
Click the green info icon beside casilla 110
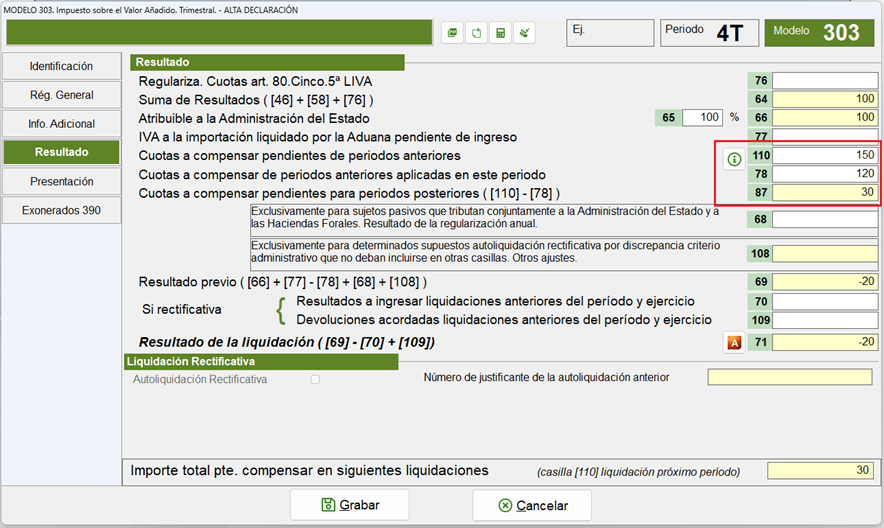[734, 159]
